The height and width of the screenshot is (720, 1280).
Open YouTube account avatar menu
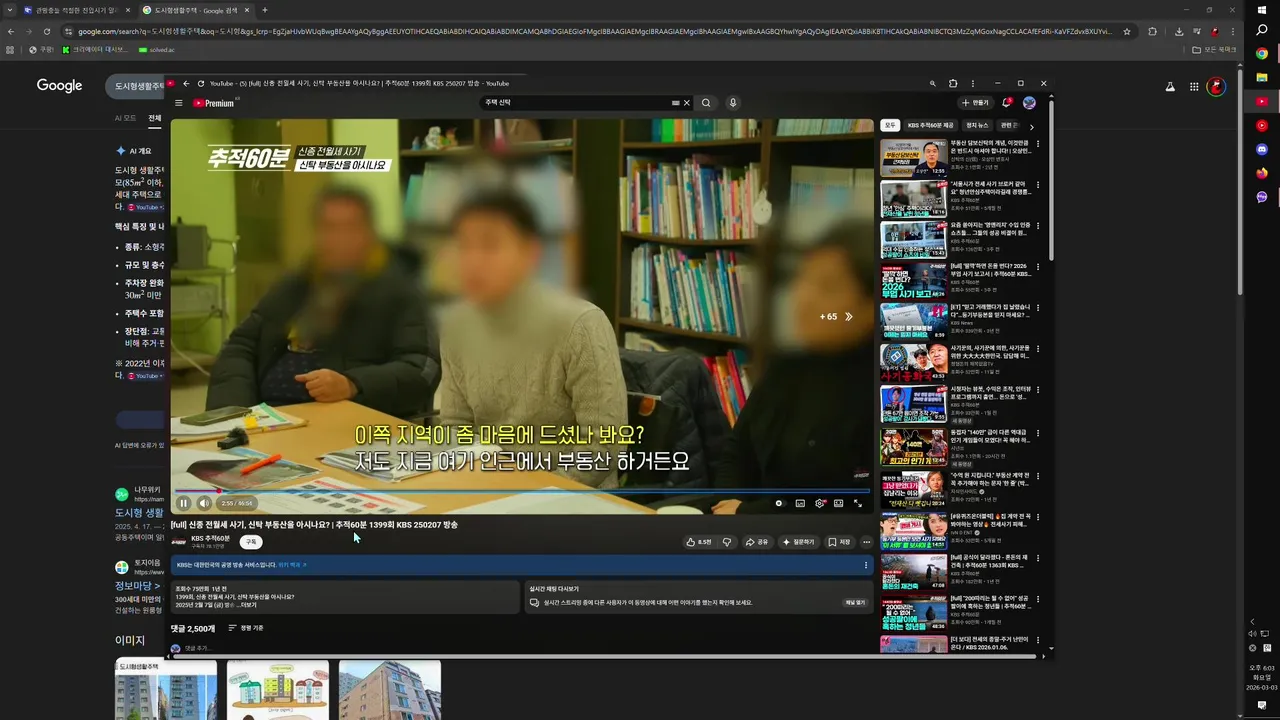click(x=1029, y=103)
